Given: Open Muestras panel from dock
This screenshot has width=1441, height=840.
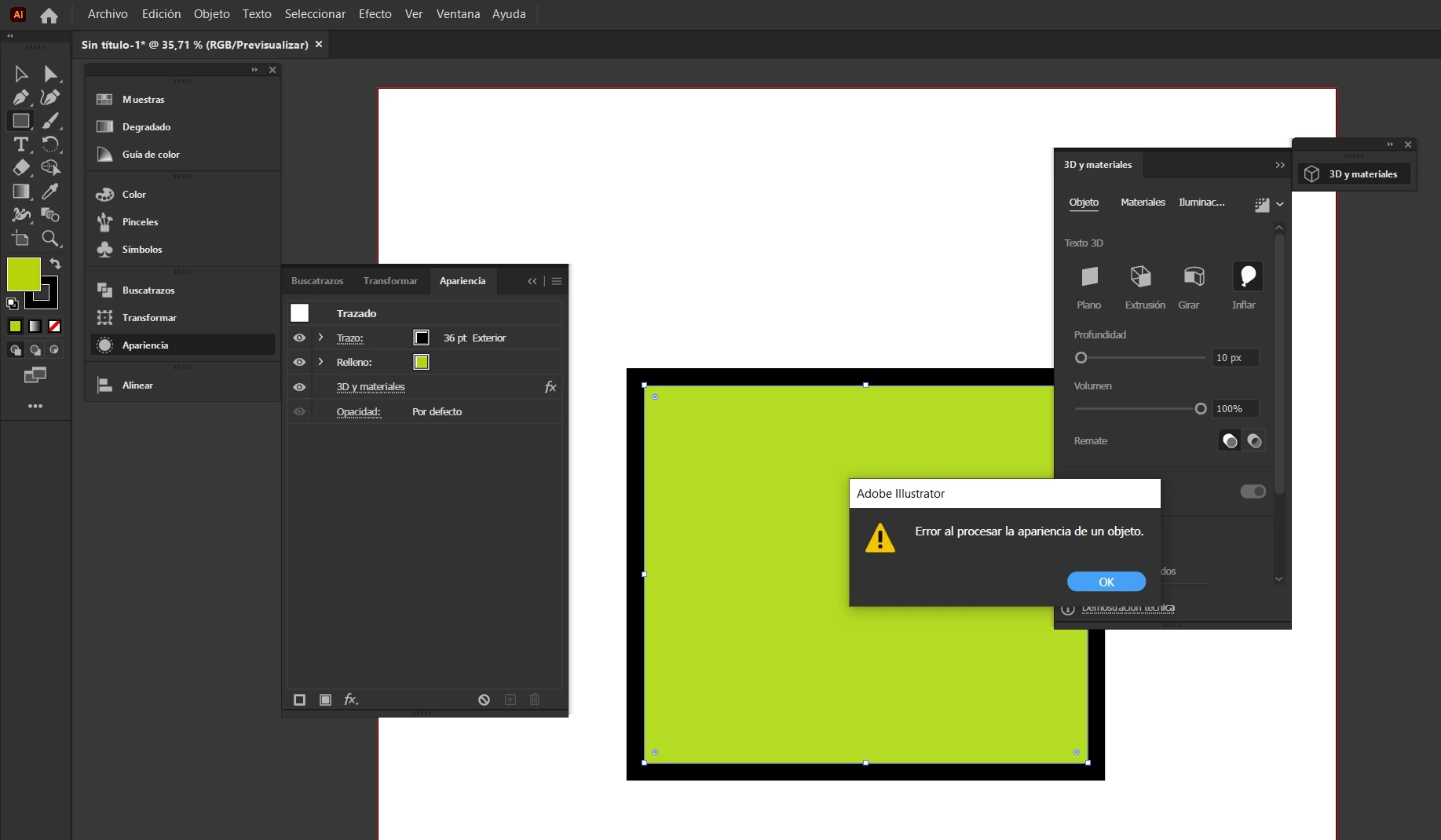Looking at the screenshot, I should point(182,100).
